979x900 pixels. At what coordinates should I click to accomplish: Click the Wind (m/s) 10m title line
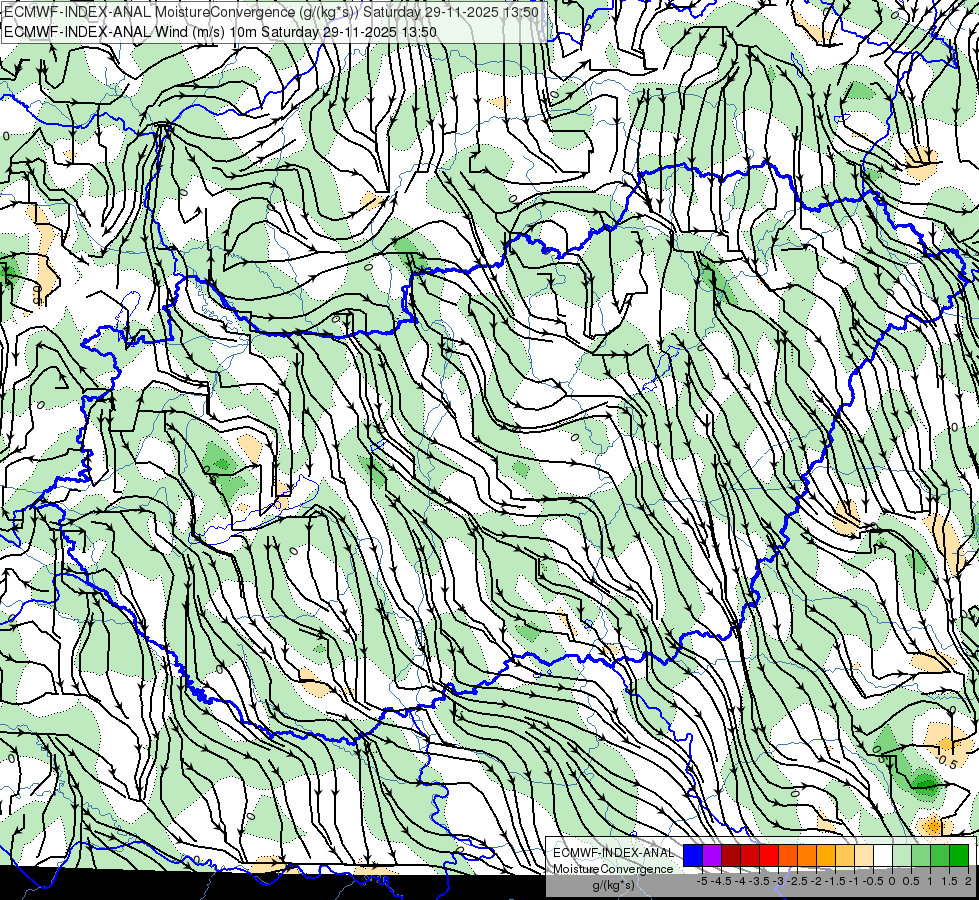coord(220,32)
